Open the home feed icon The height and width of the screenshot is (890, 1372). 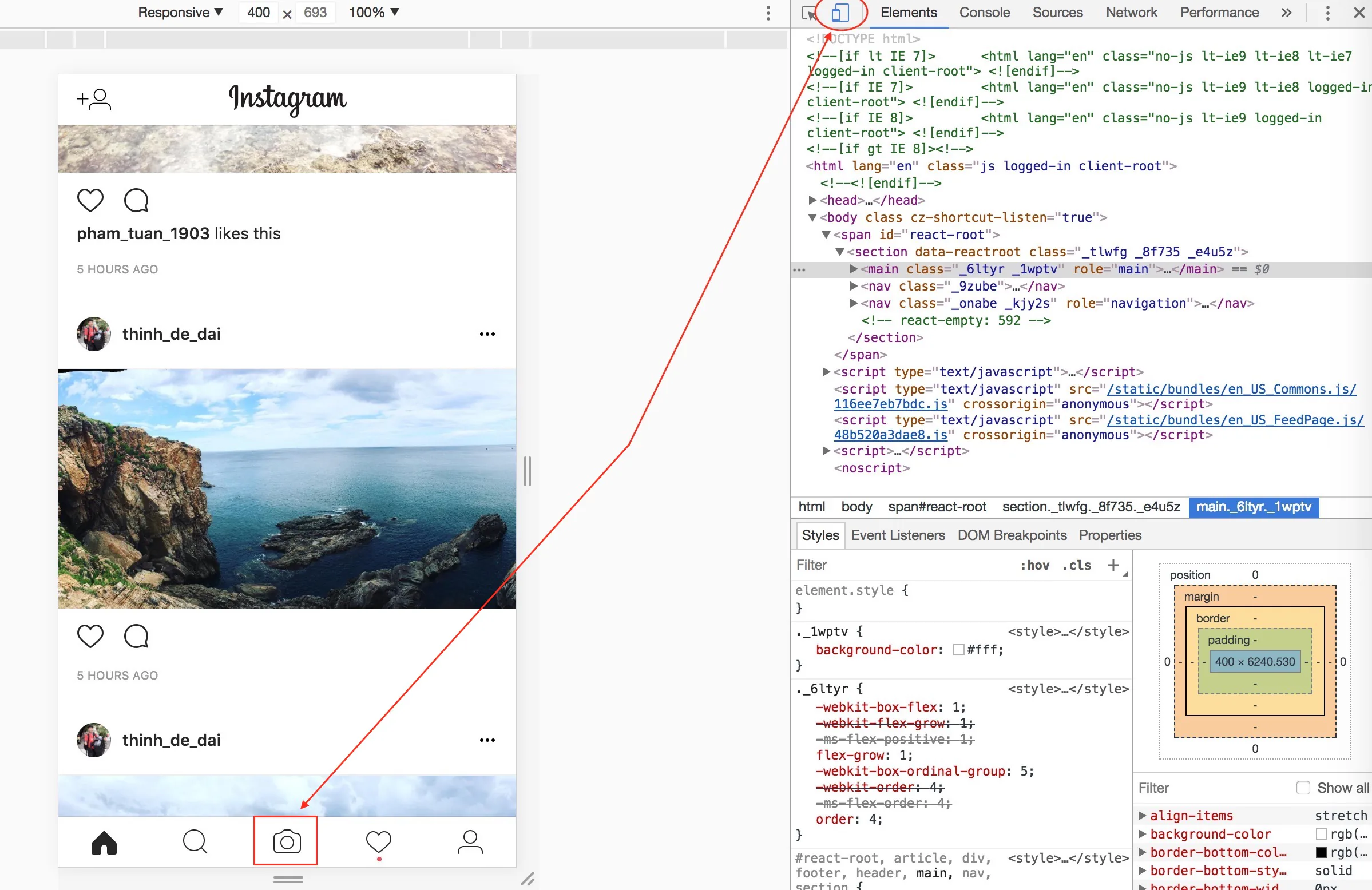point(104,842)
